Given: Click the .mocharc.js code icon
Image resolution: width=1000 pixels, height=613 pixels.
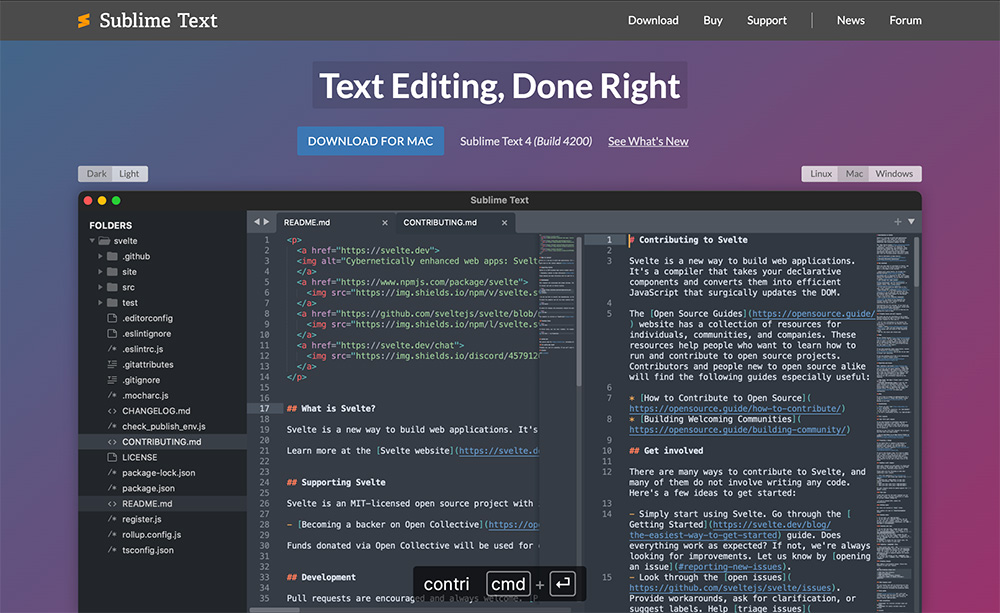Looking at the screenshot, I should (112, 395).
